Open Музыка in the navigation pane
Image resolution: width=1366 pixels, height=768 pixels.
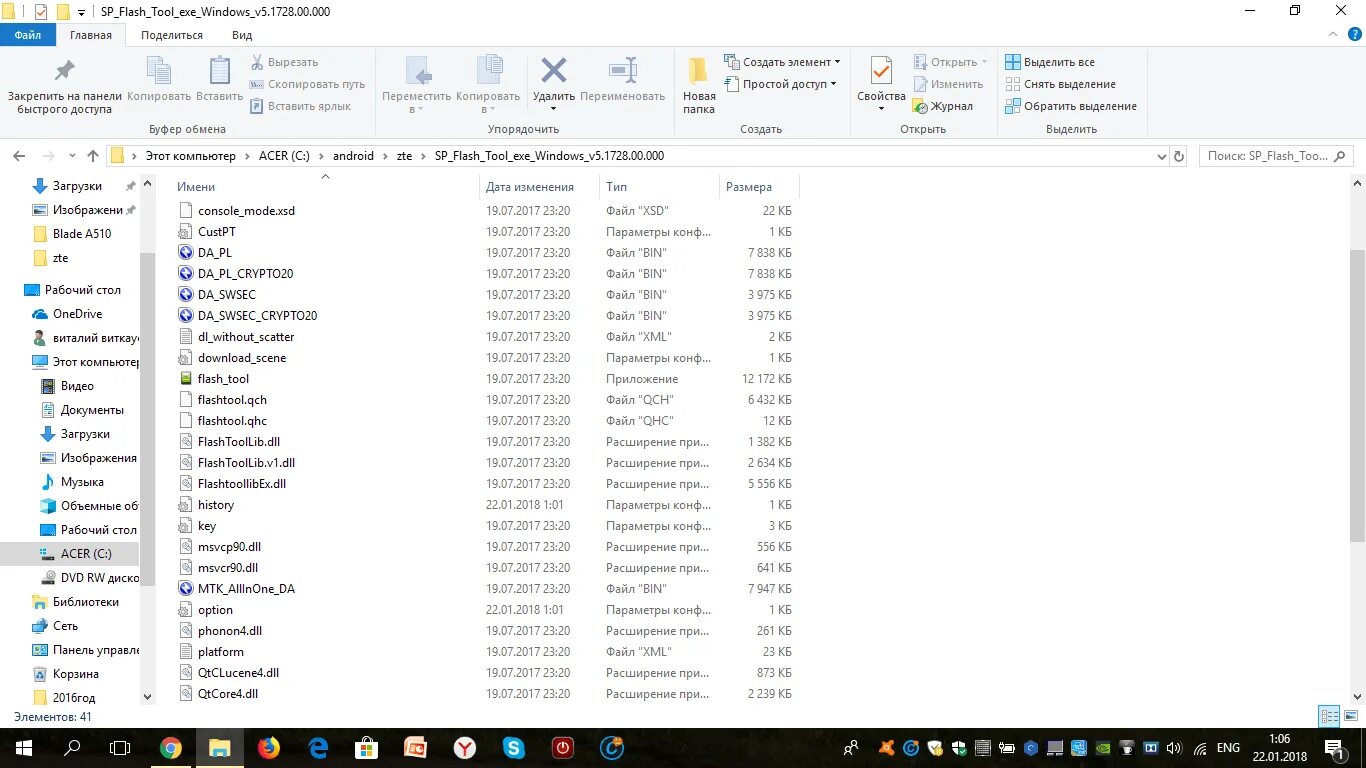(x=82, y=482)
